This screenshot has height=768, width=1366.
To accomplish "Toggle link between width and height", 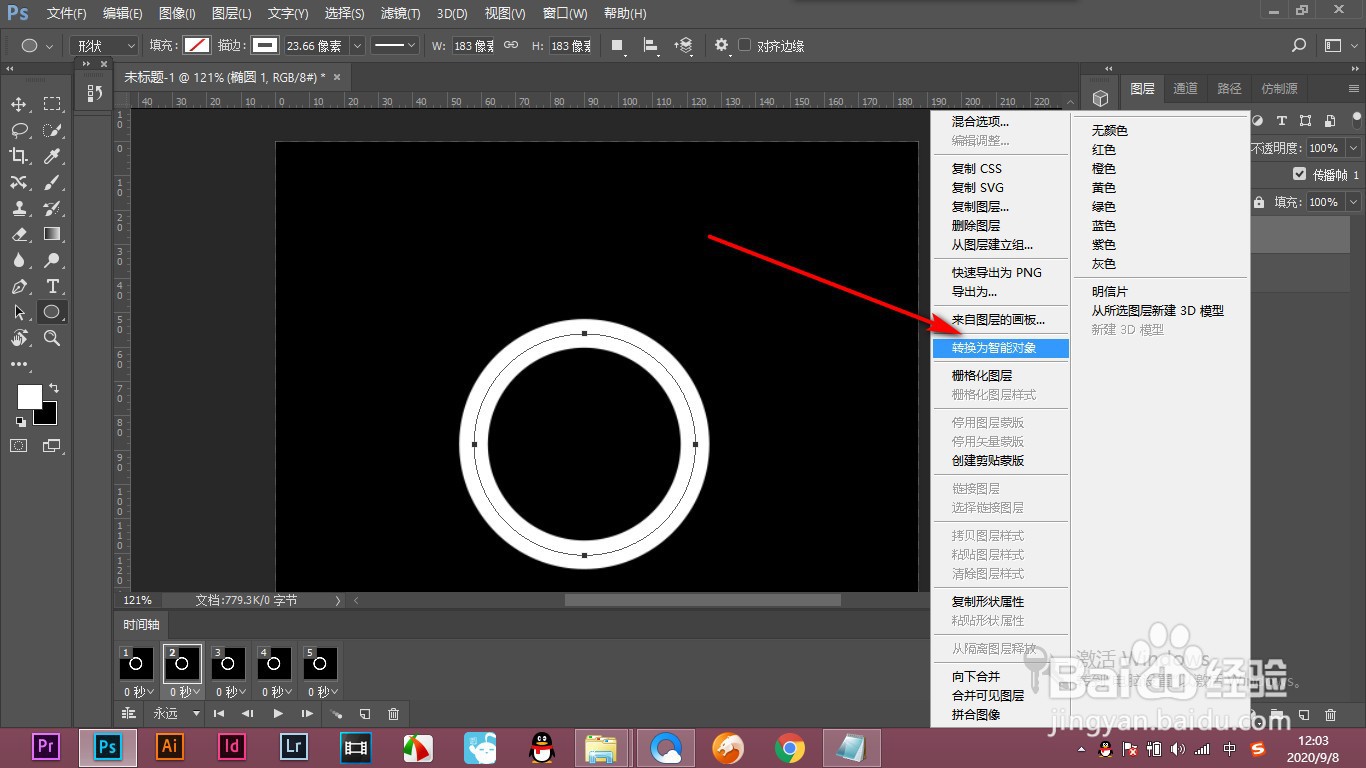I will point(511,45).
